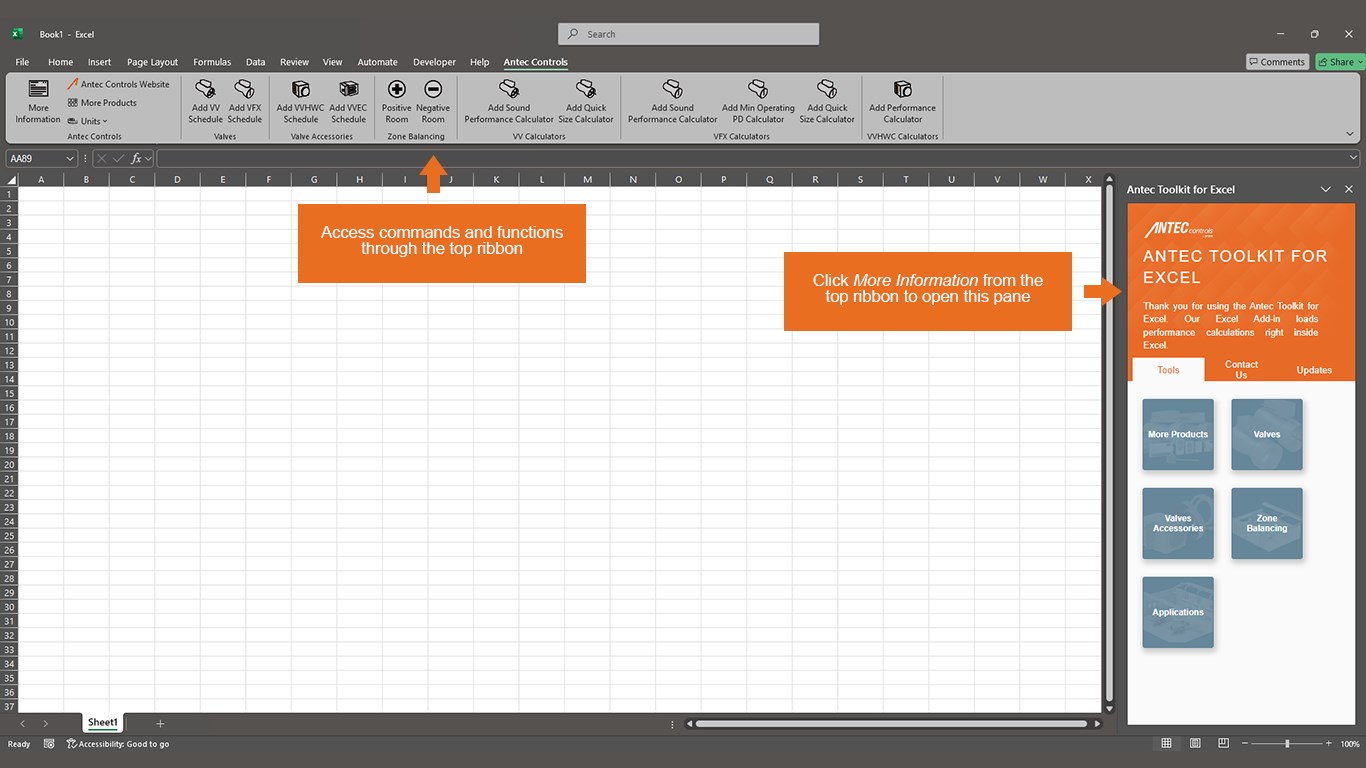The height and width of the screenshot is (768, 1366).
Task: Add VFX Quick Size Calculator
Action: click(827, 102)
